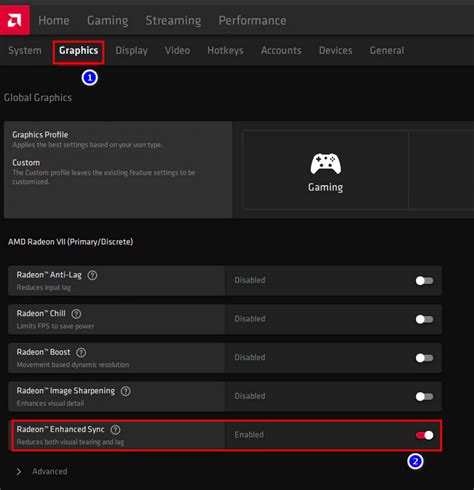This screenshot has width=474, height=490.
Task: Click the AMD logo icon
Action: [x=15, y=20]
